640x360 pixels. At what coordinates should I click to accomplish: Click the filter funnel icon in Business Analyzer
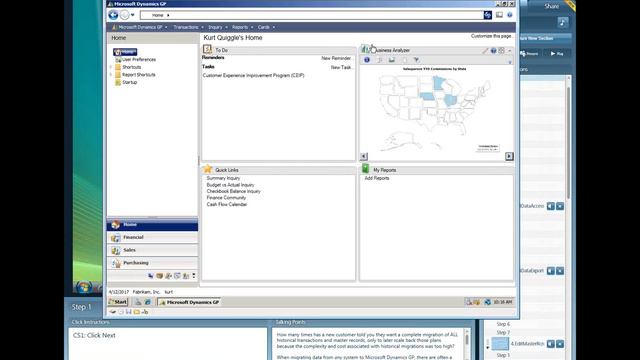click(x=416, y=60)
